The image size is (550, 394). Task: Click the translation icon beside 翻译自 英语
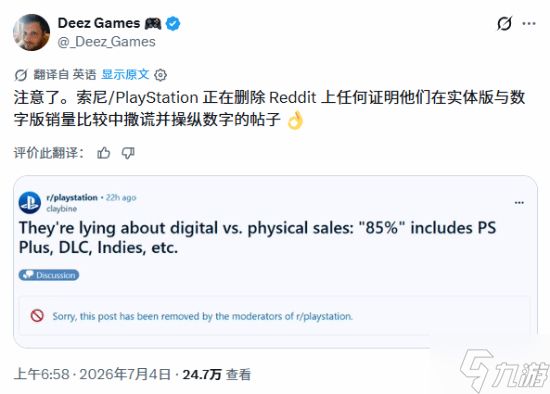21,75
